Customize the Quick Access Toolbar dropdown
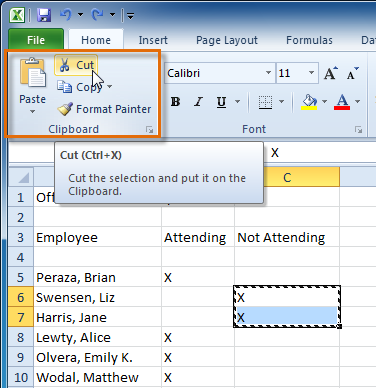Screen dimensions: 376x388 (130, 15)
